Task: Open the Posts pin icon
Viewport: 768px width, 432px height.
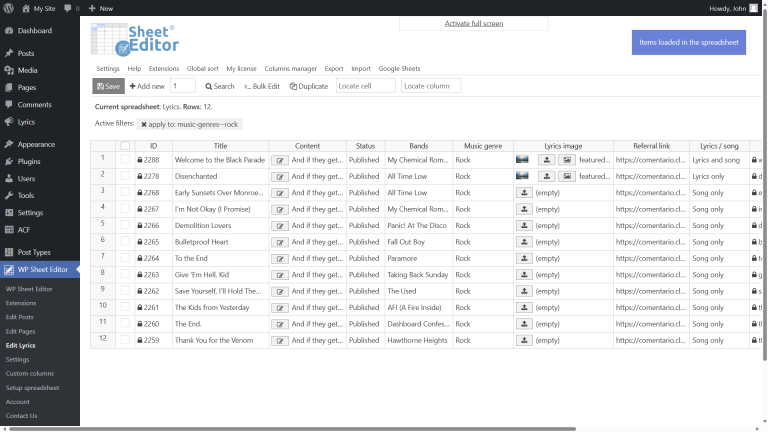Action: [9, 53]
